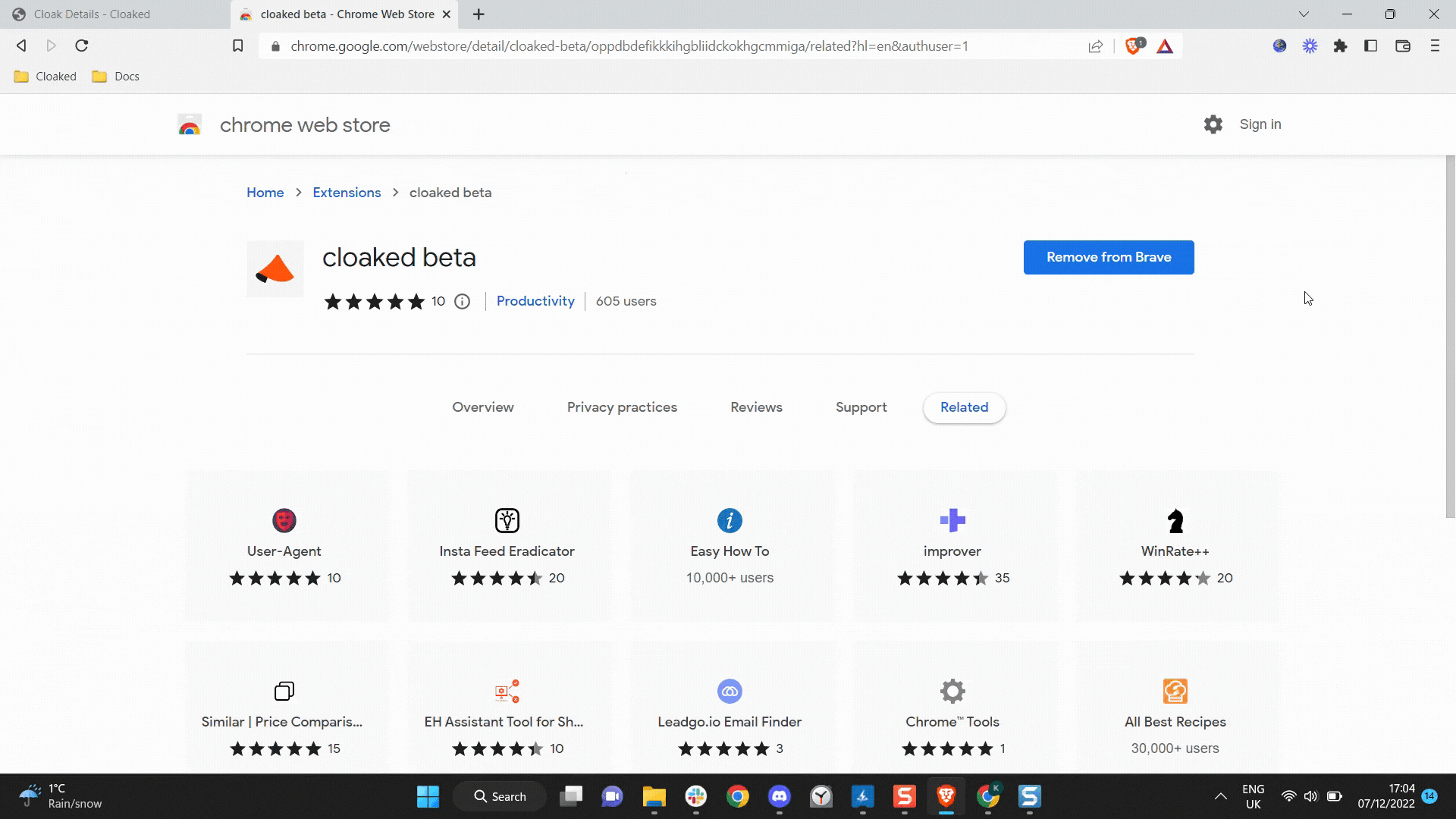1456x819 pixels.
Task: Click the improver extension plus icon
Action: click(952, 520)
